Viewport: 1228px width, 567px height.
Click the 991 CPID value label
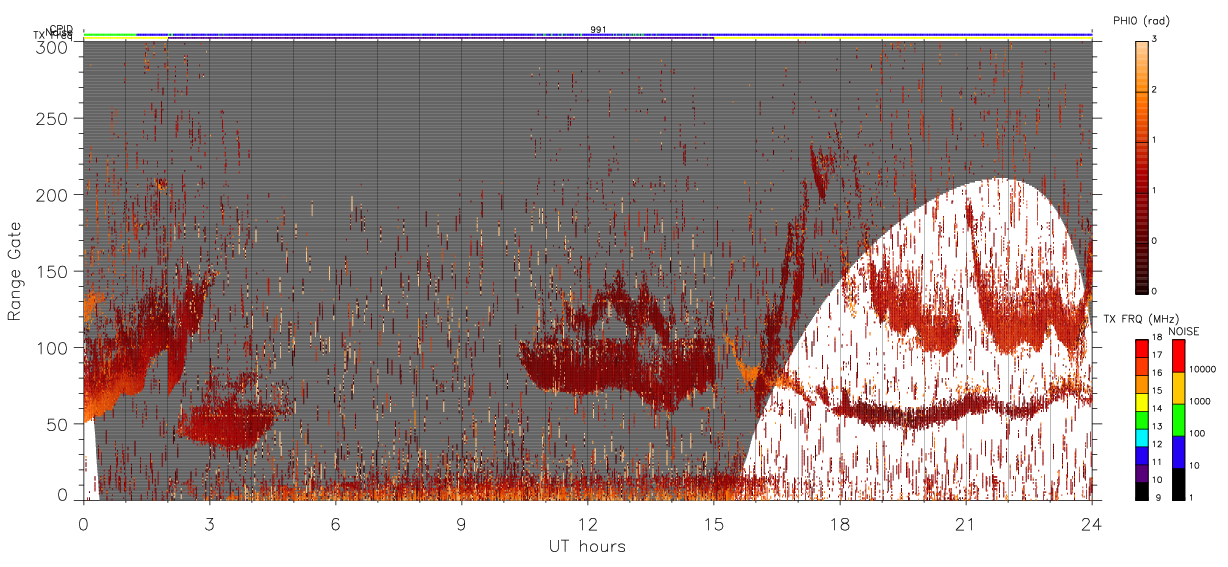tap(597, 30)
